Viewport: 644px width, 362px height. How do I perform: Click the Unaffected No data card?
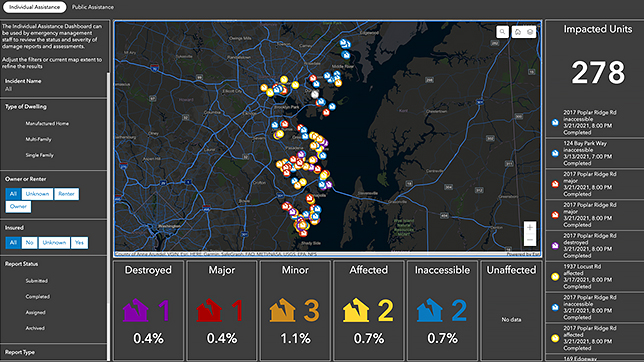(511, 311)
